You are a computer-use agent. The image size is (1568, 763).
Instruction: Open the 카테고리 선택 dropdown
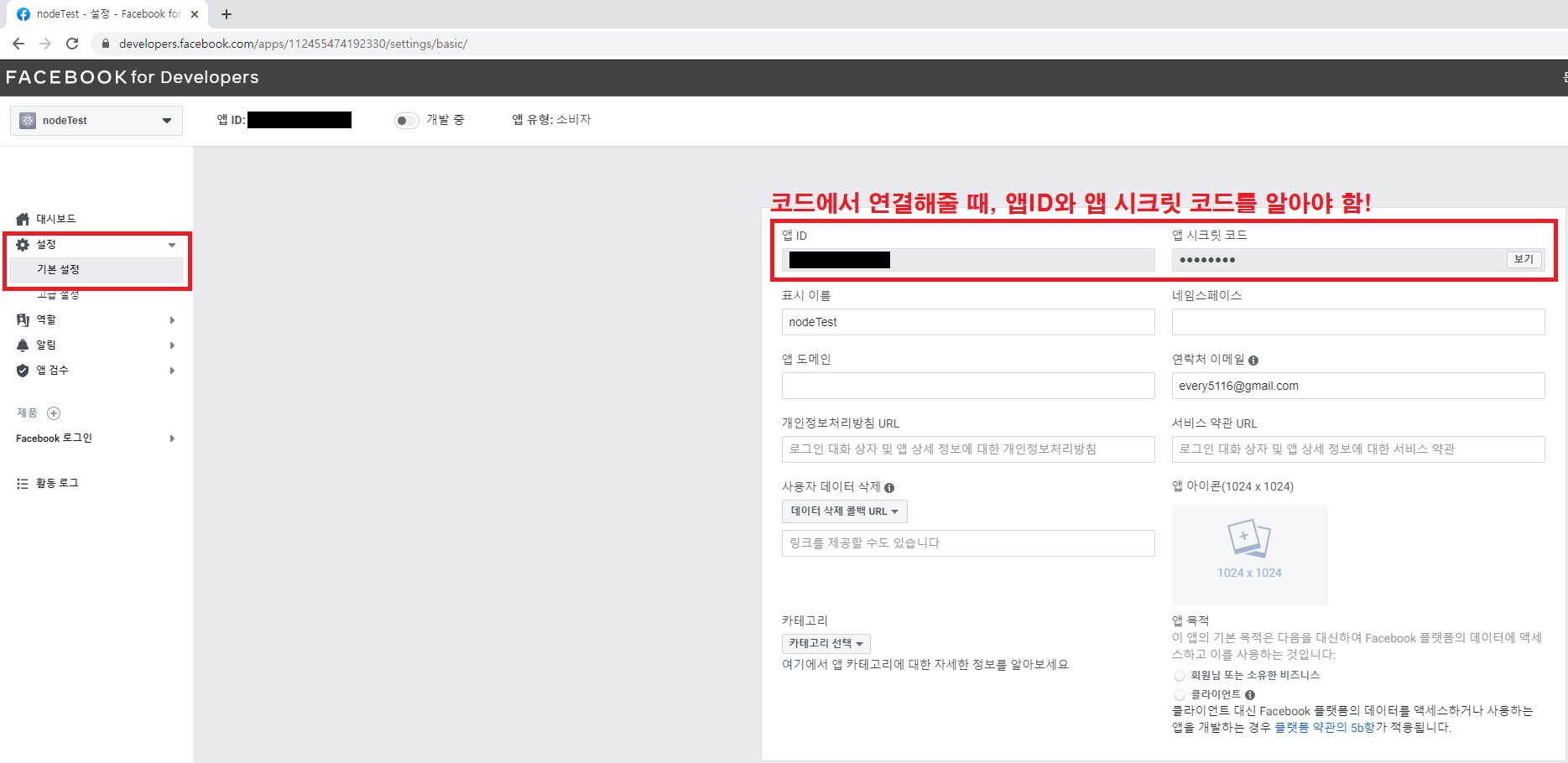(x=826, y=644)
